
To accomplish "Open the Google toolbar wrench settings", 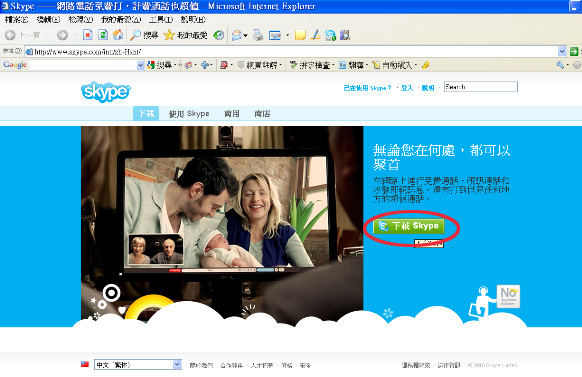I will (x=560, y=65).
